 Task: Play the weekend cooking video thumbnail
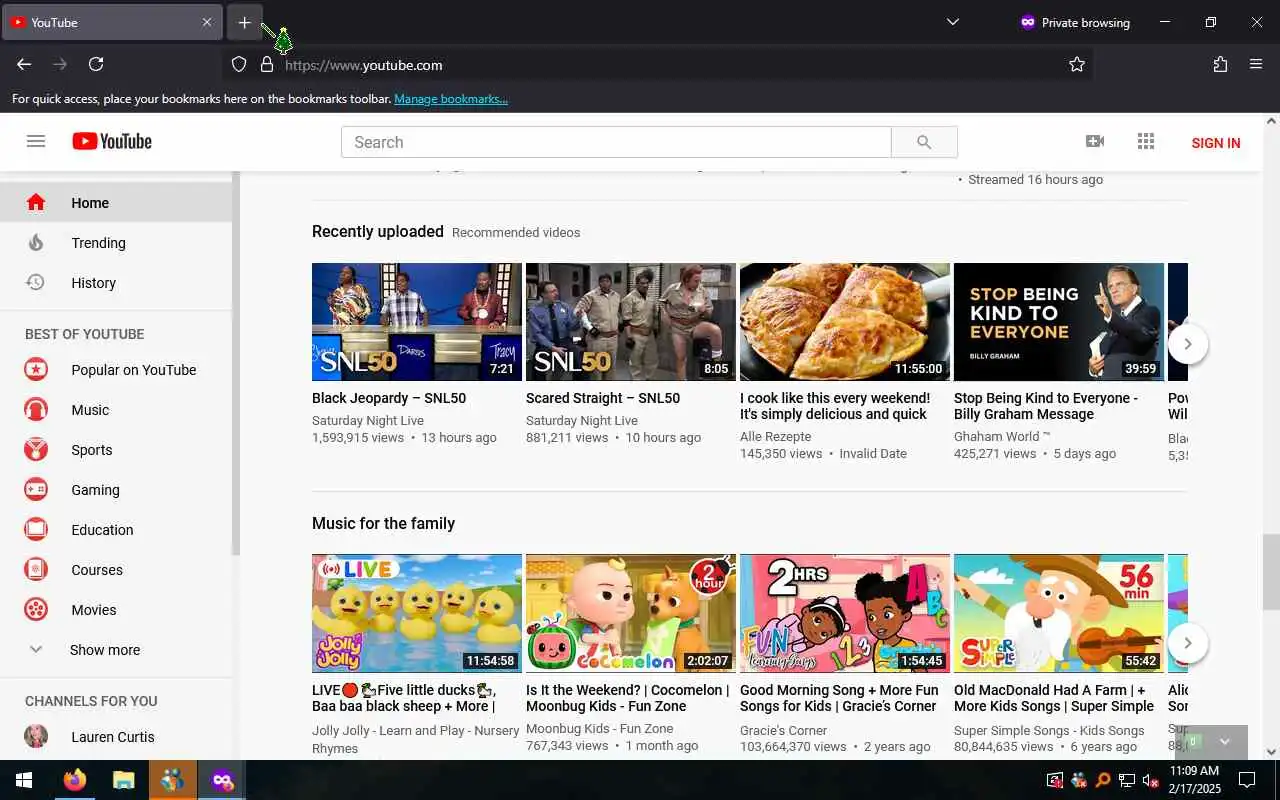(845, 322)
